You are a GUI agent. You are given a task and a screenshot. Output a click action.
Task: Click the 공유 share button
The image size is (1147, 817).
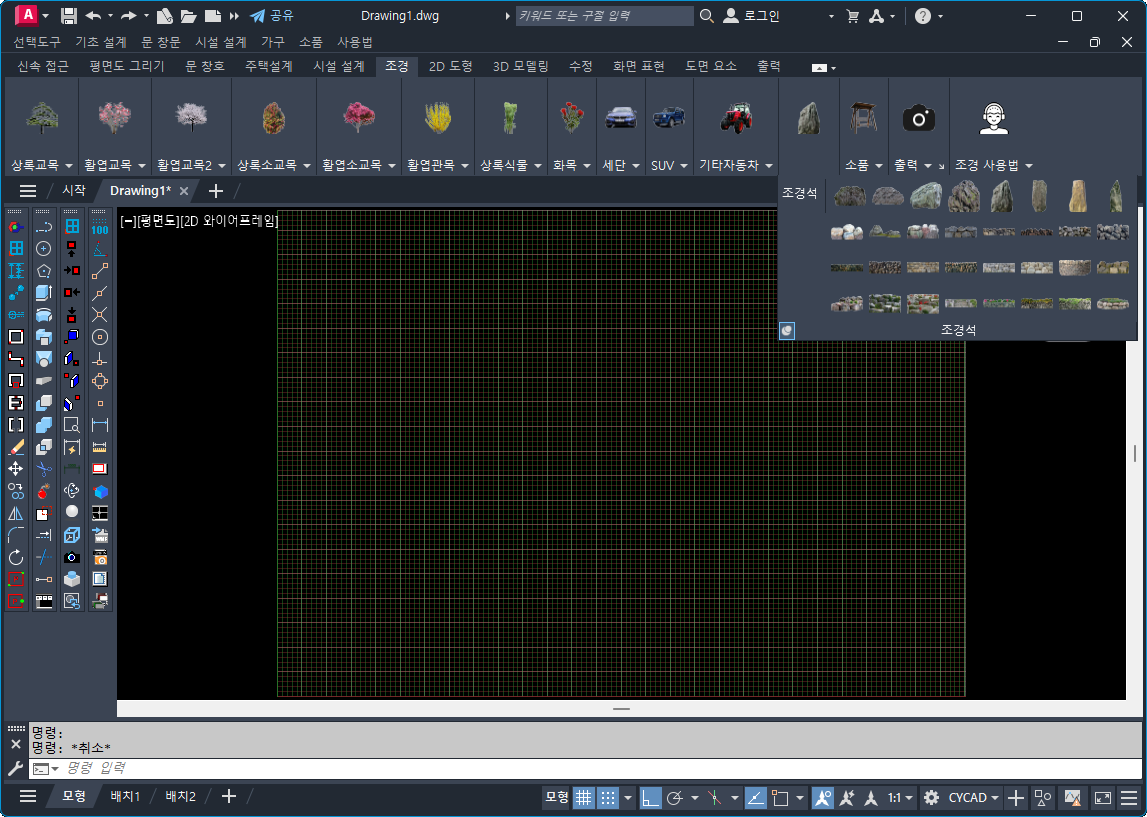click(x=272, y=16)
